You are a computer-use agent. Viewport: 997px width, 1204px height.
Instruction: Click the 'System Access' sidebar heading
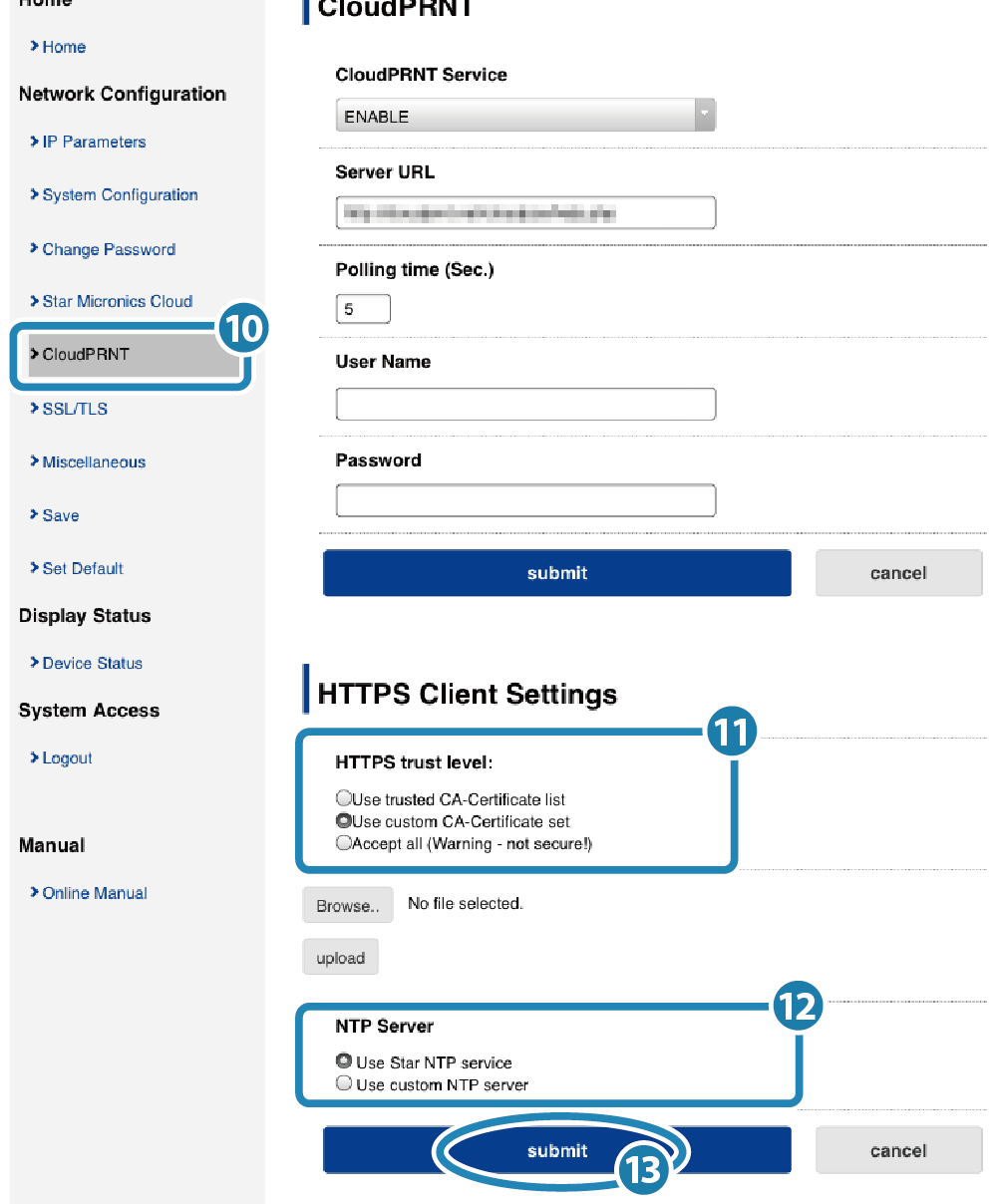(89, 711)
